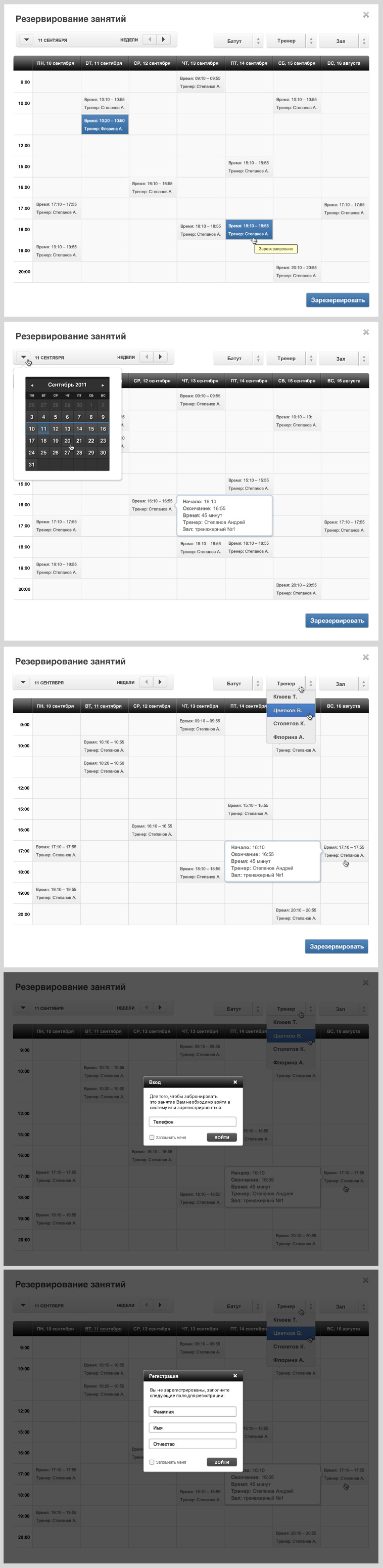This screenshot has height=1568, width=383.
Task: Choose Столетов К. in the undimmed trainer list
Action: [291, 724]
